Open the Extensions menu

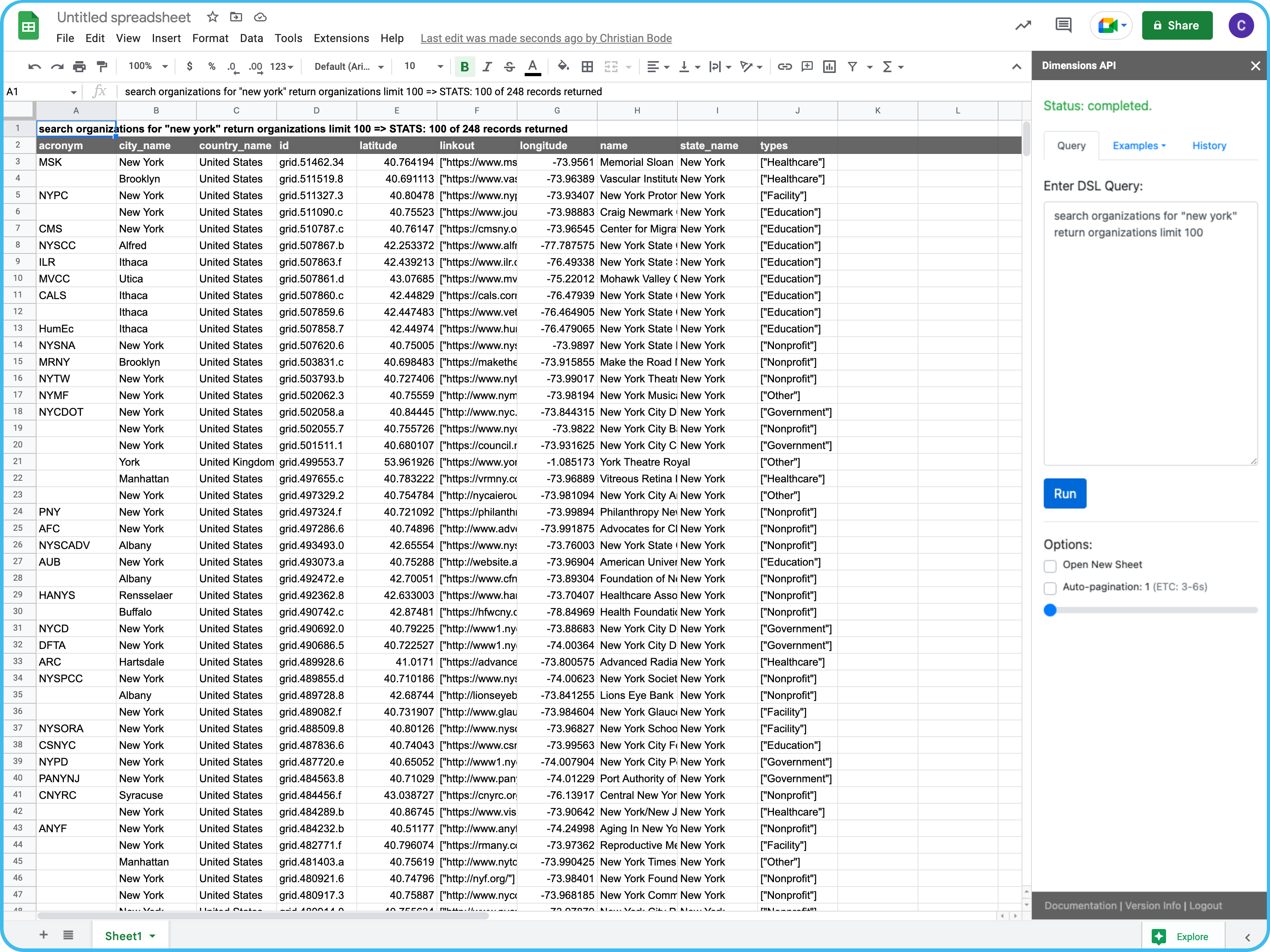[x=341, y=38]
